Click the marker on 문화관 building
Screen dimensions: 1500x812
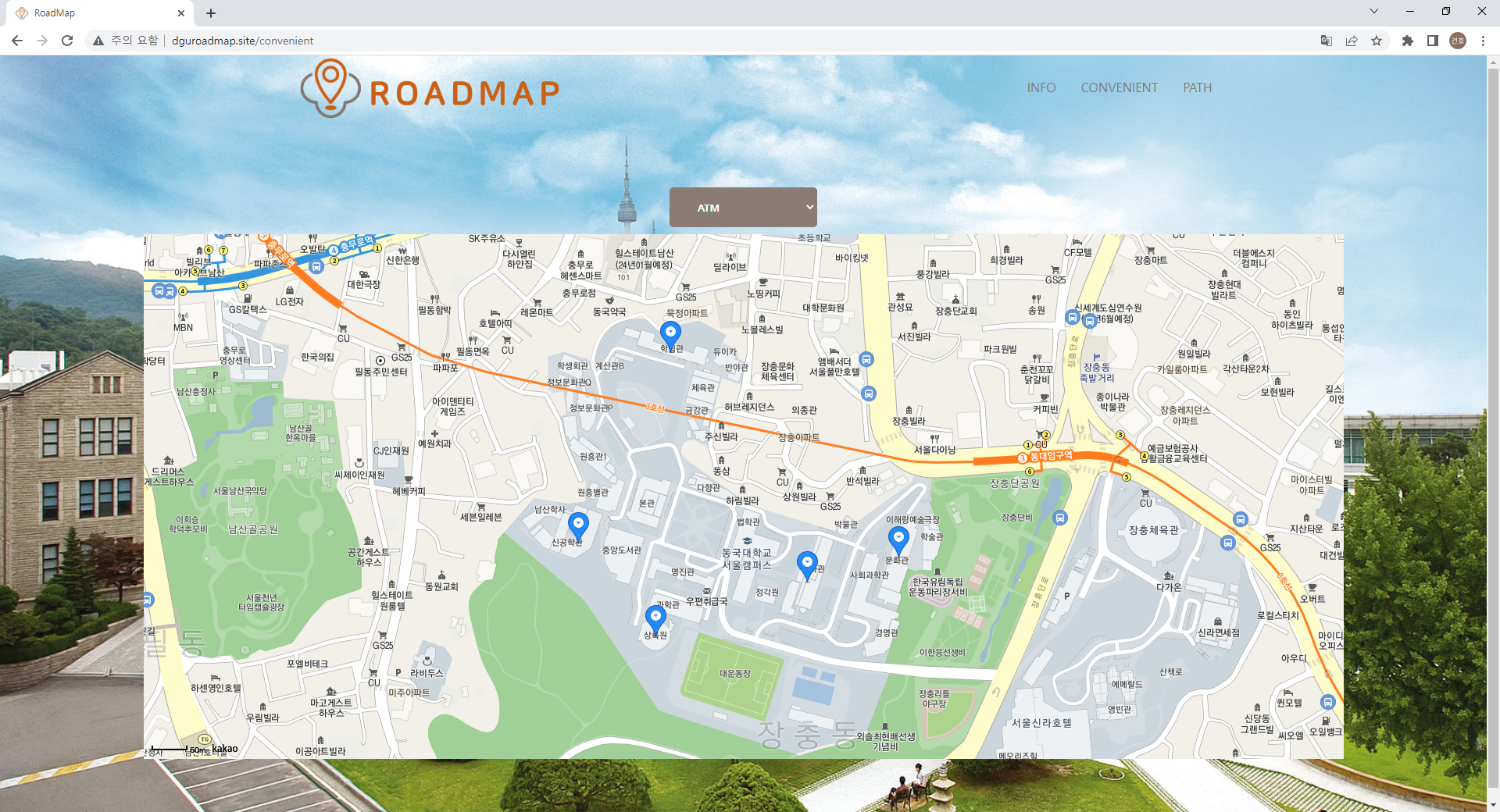[898, 537]
